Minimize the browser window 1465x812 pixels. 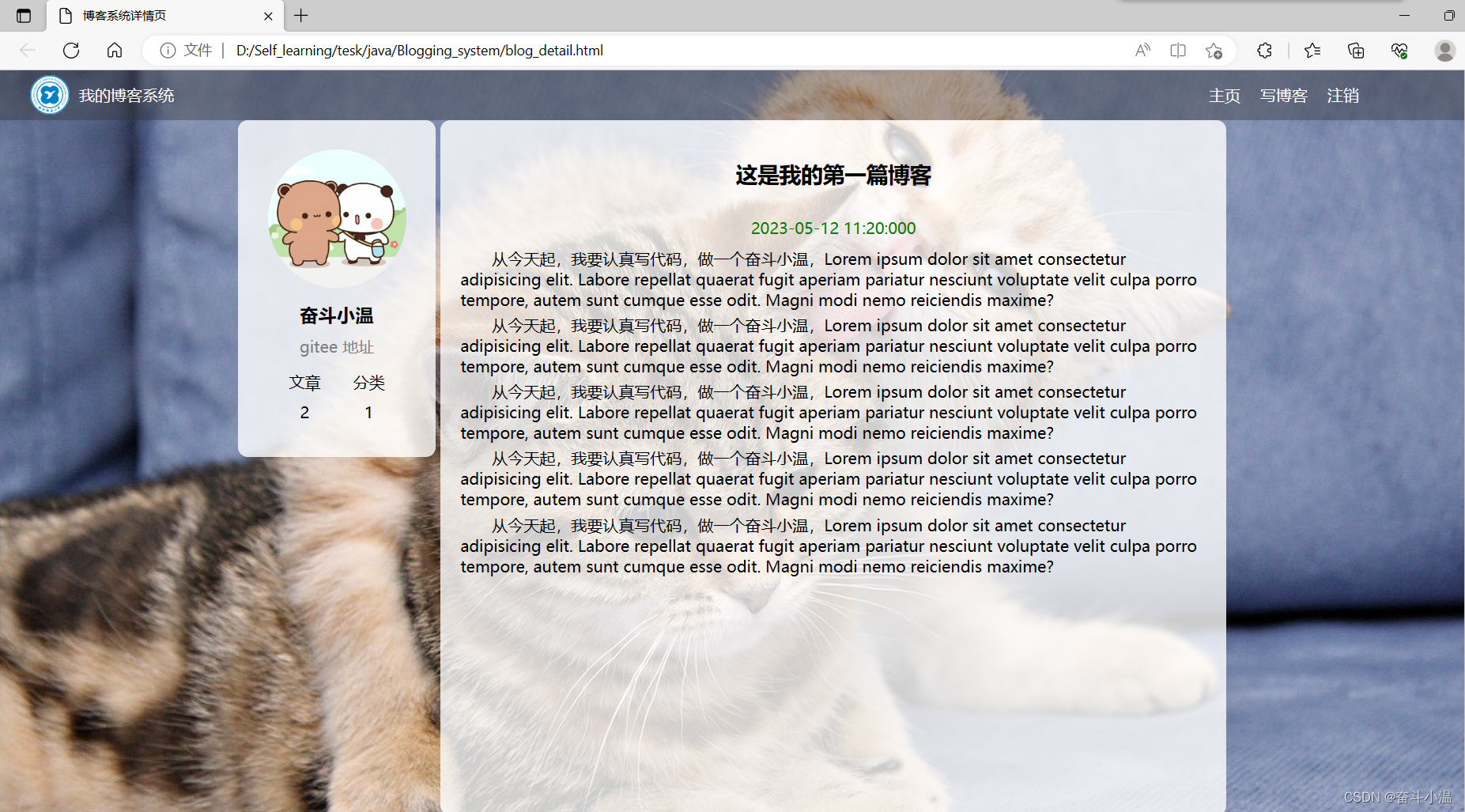tap(1404, 15)
